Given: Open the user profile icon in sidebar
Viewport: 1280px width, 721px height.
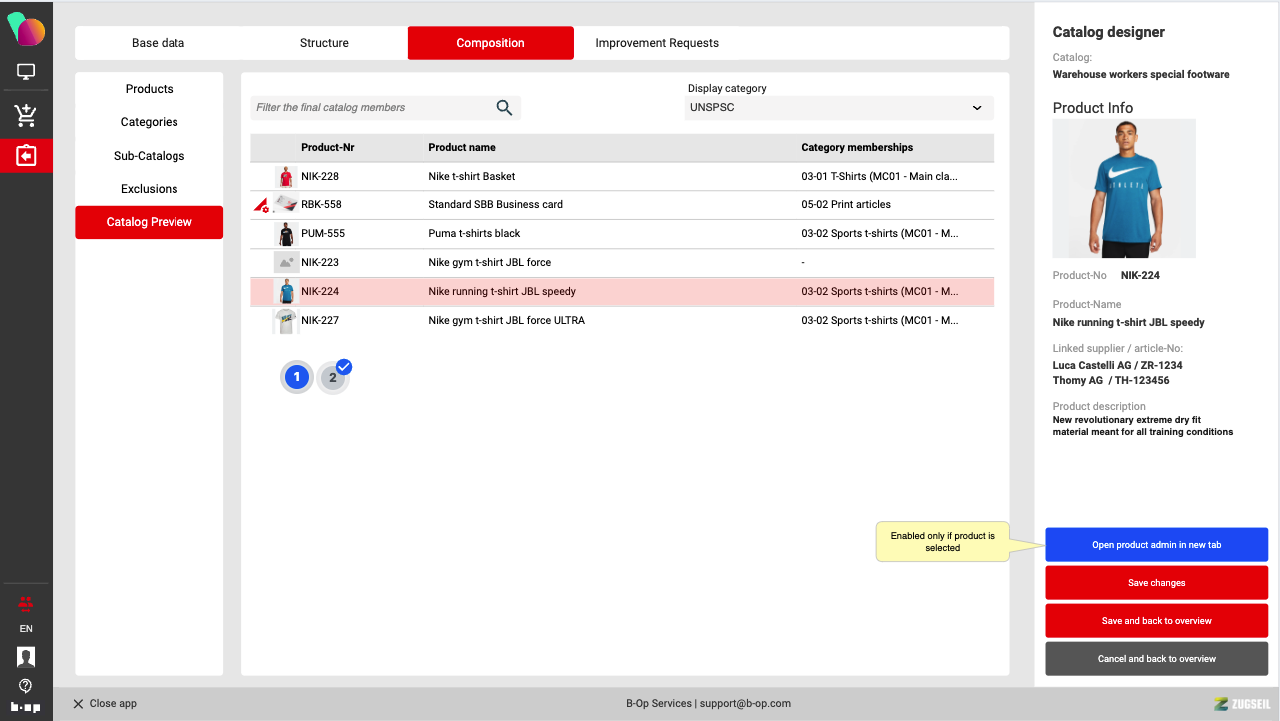Looking at the screenshot, I should (26, 657).
